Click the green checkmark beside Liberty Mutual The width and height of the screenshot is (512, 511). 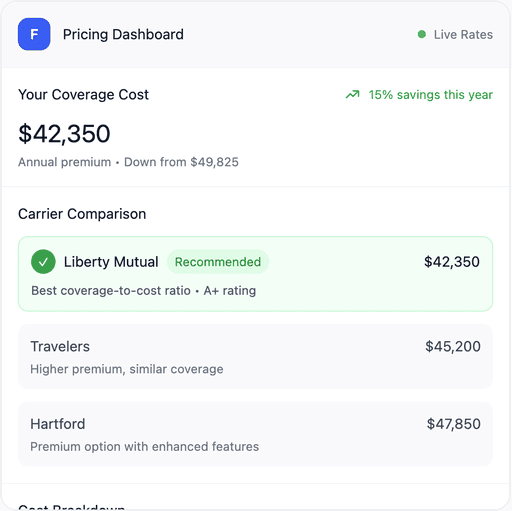(43, 262)
